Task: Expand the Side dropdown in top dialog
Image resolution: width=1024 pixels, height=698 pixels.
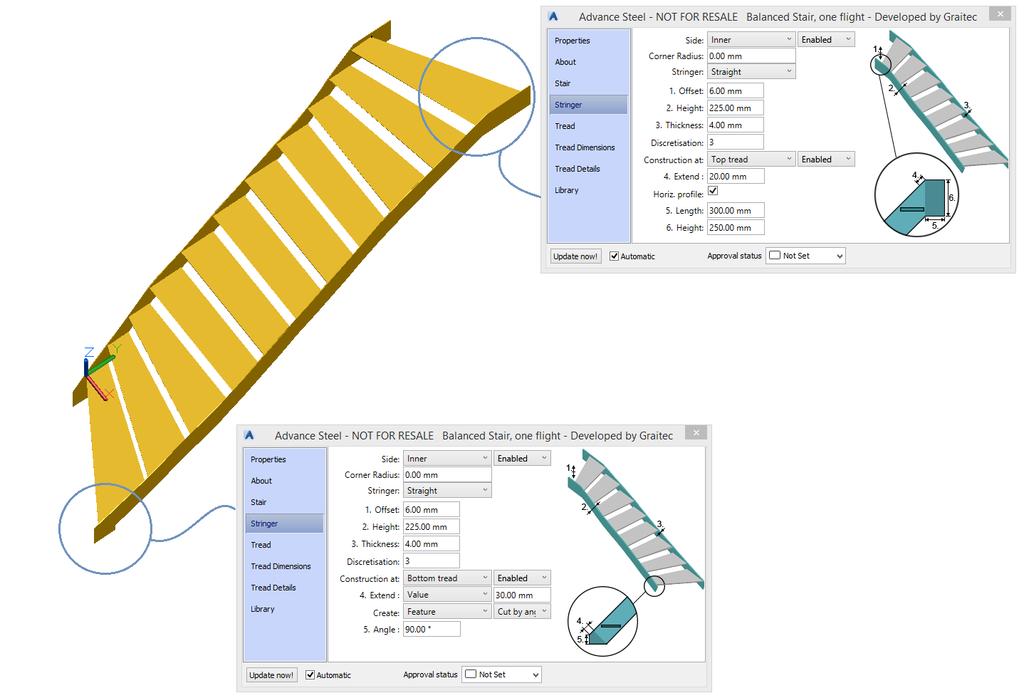Action: (751, 40)
